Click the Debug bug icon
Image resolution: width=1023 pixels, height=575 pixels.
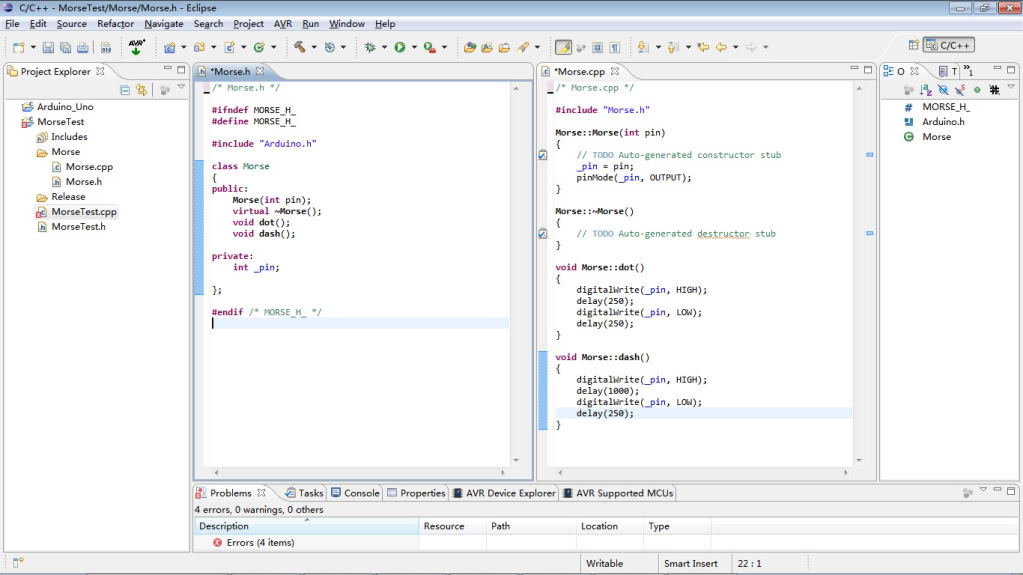point(370,47)
